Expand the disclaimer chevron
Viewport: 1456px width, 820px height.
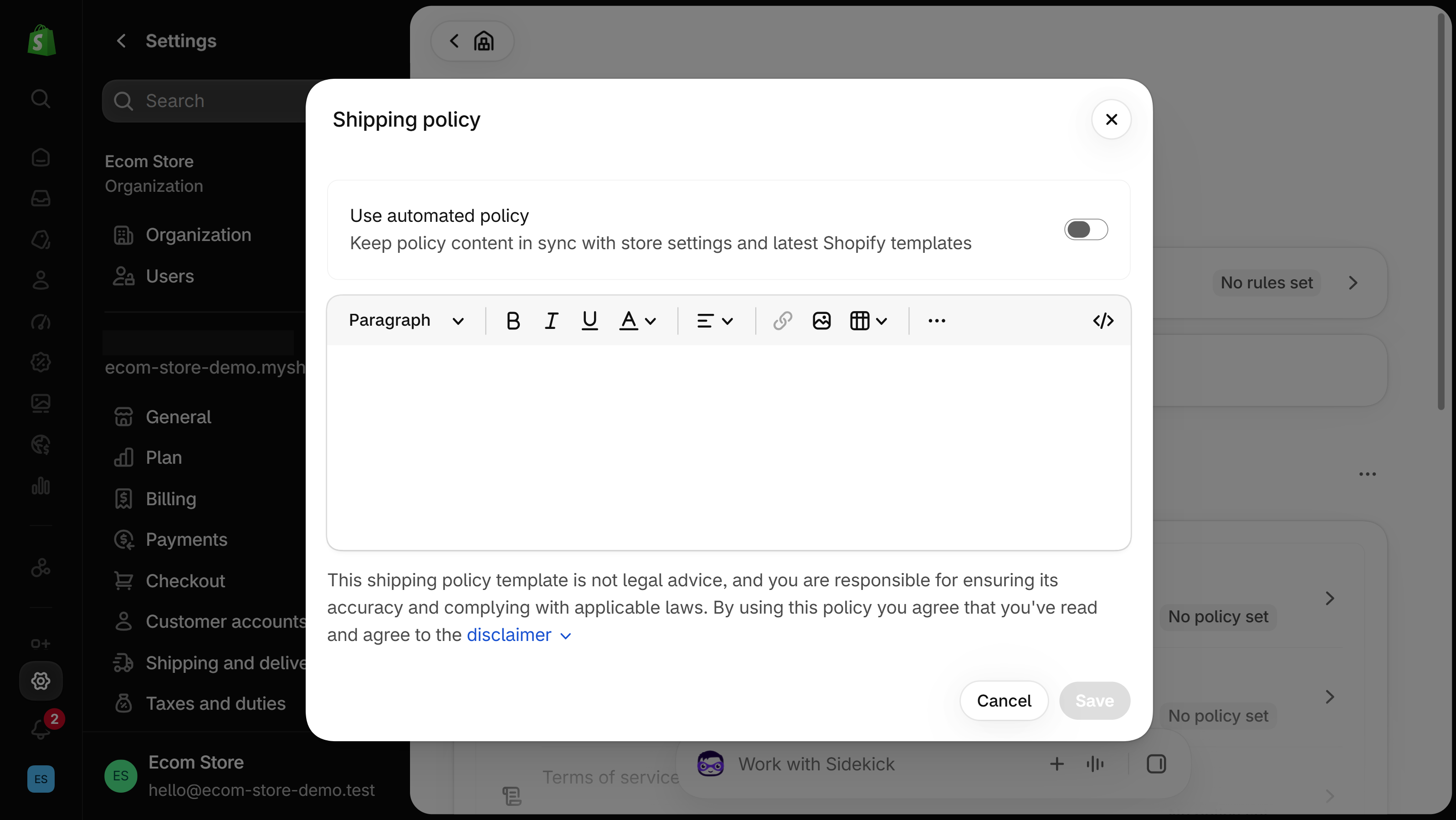click(x=565, y=636)
